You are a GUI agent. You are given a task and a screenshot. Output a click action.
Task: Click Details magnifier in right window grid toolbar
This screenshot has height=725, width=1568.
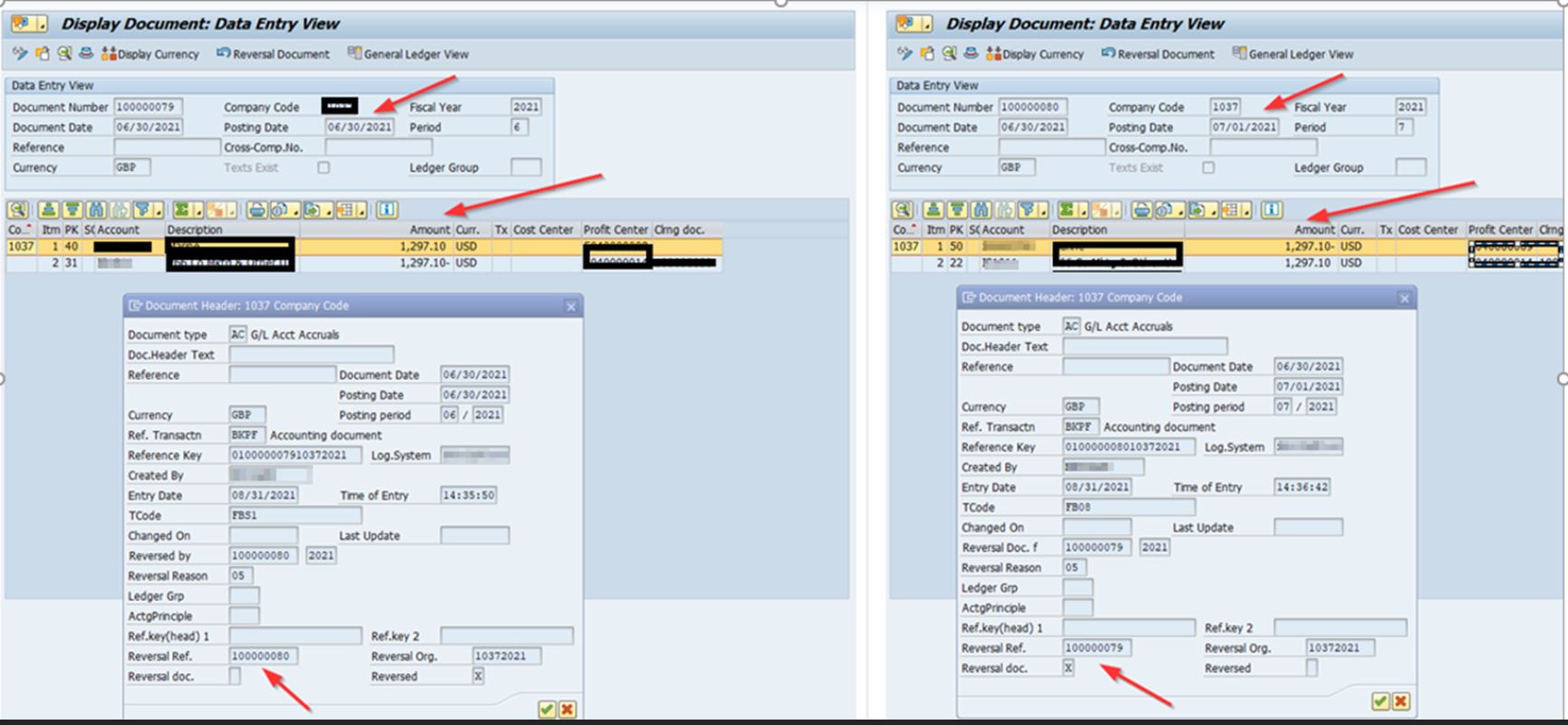click(x=903, y=210)
